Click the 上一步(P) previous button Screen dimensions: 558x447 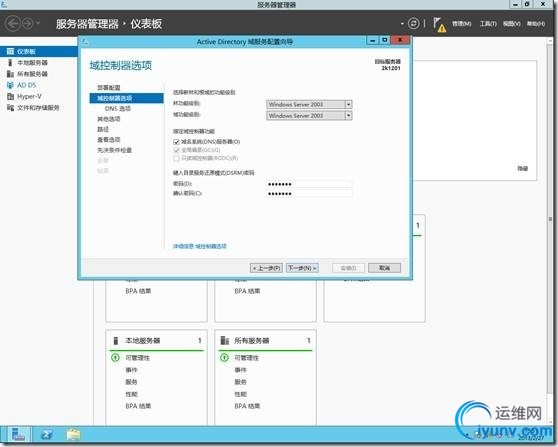(x=266, y=268)
